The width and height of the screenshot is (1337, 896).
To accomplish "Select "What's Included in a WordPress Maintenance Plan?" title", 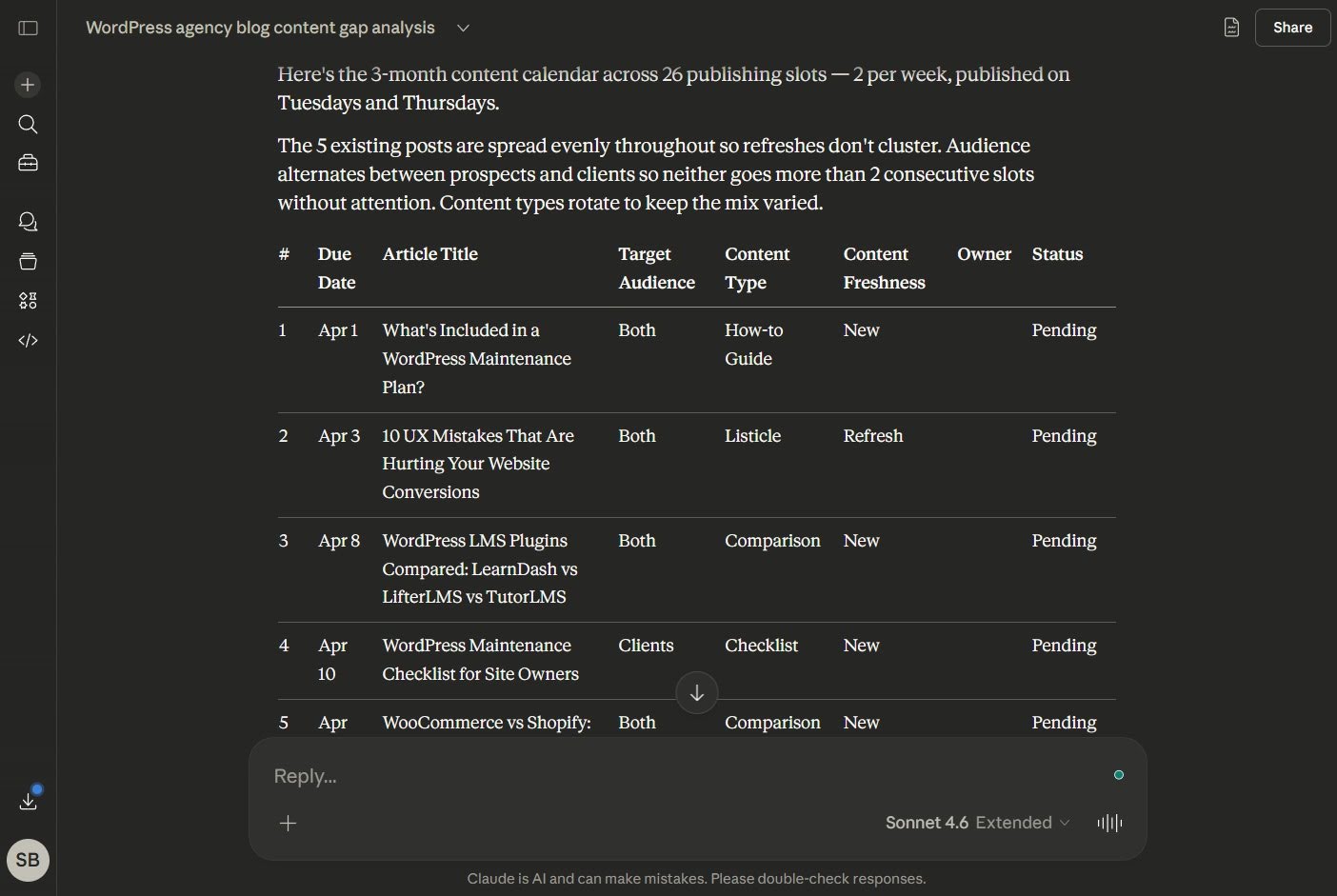I will click(x=476, y=359).
